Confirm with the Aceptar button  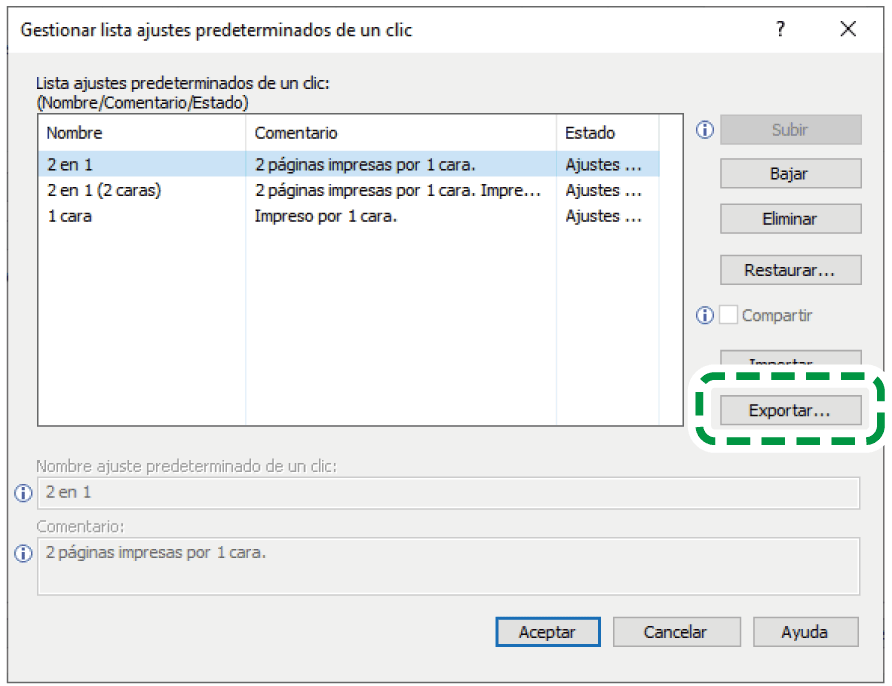(x=547, y=632)
